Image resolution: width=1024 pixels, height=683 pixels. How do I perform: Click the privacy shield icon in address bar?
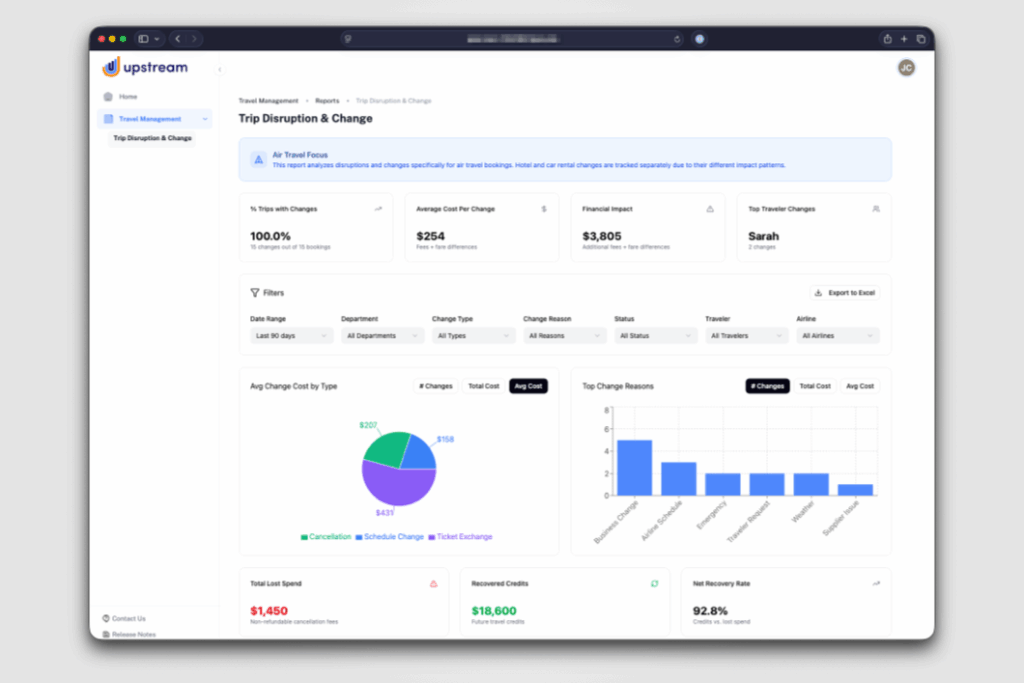[x=348, y=39]
